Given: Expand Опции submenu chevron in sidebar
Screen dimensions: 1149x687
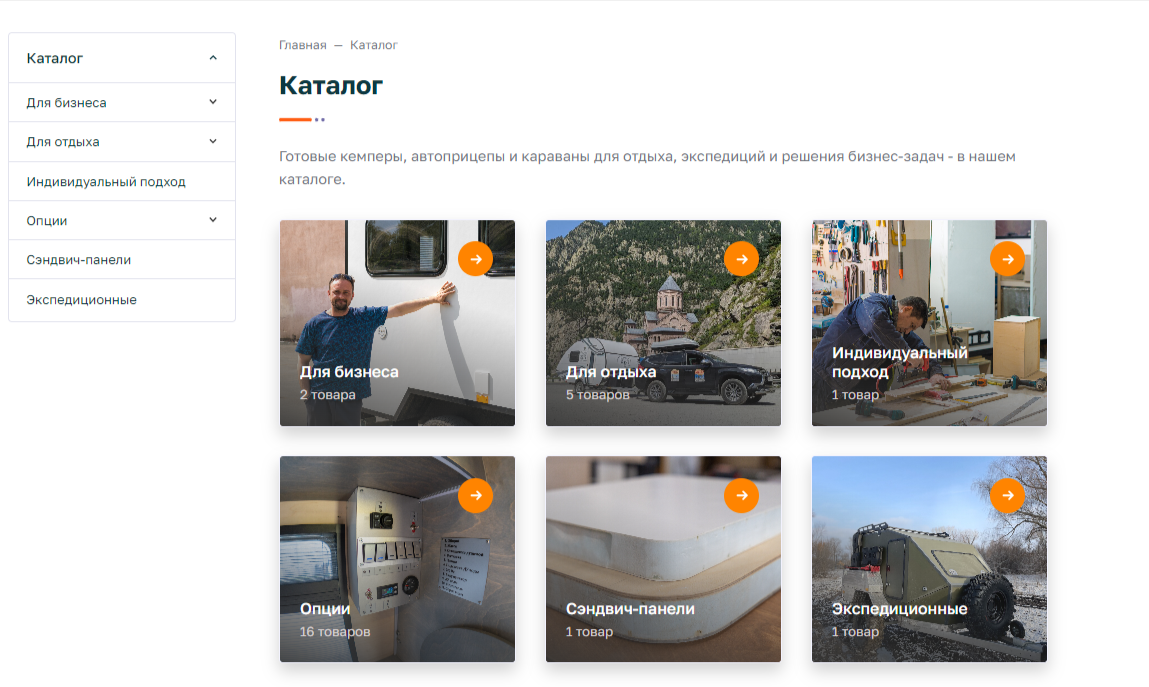Looking at the screenshot, I should click(213, 220).
